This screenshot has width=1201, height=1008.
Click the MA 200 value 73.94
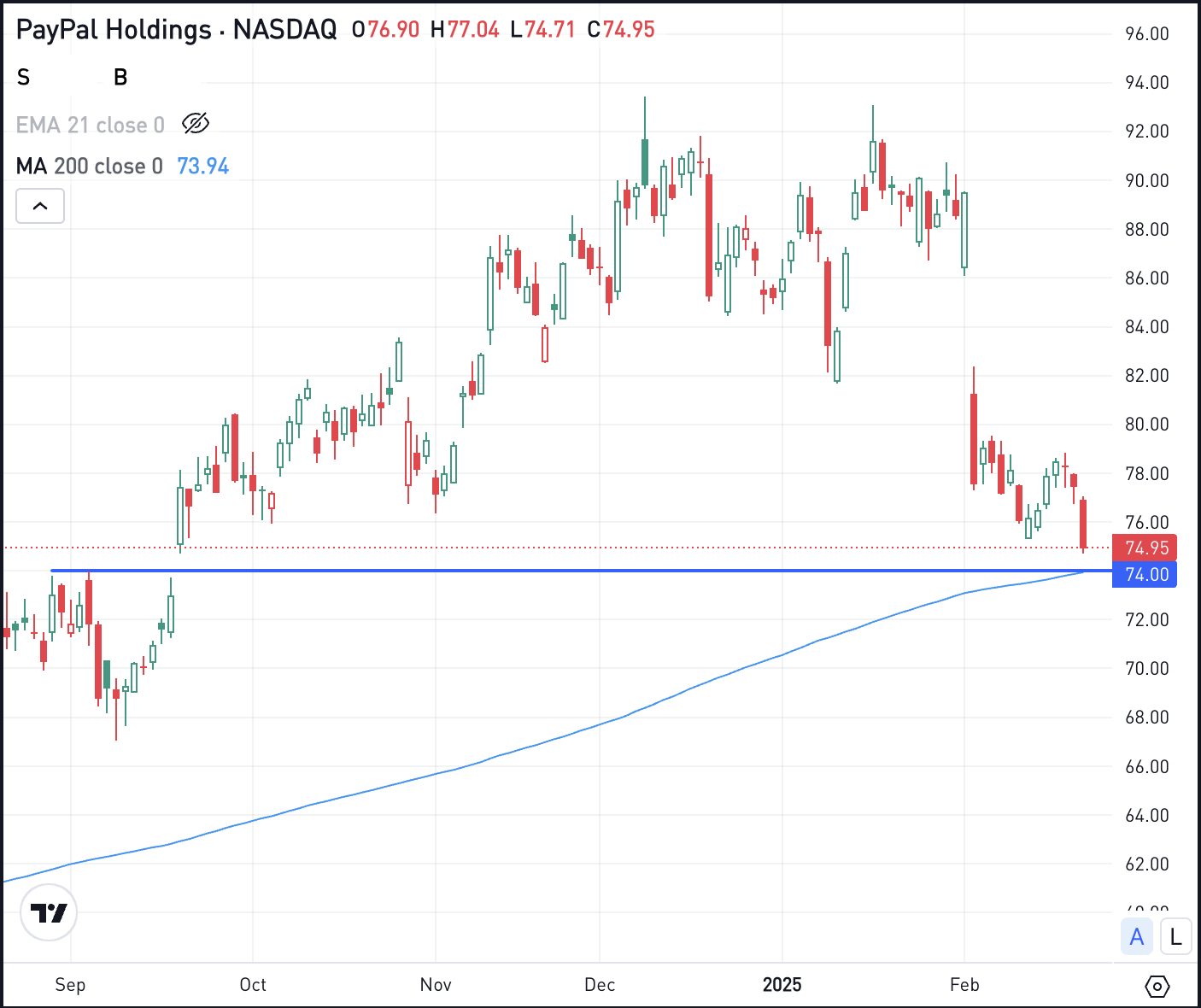pyautogui.click(x=203, y=166)
